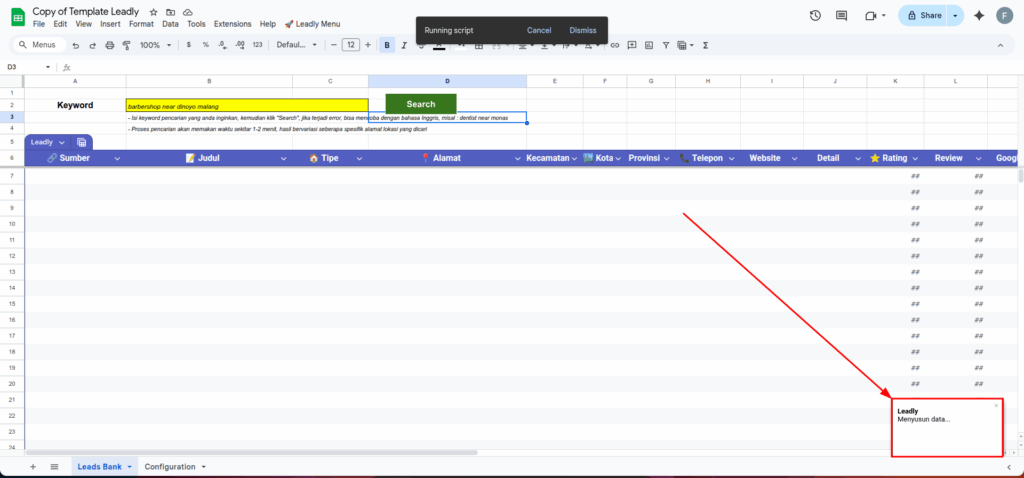1024x478 pixels.
Task: Click the print icon in toolbar
Action: (110, 45)
